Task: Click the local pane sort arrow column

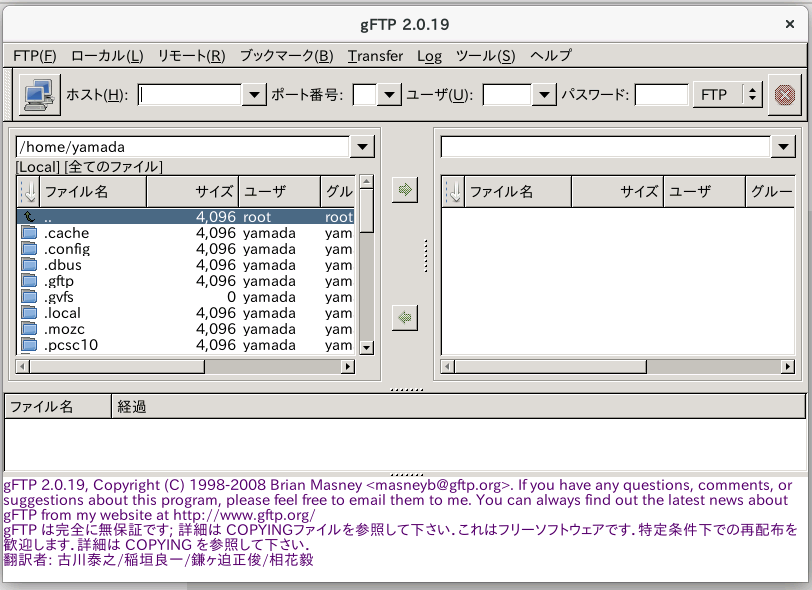Action: point(29,192)
